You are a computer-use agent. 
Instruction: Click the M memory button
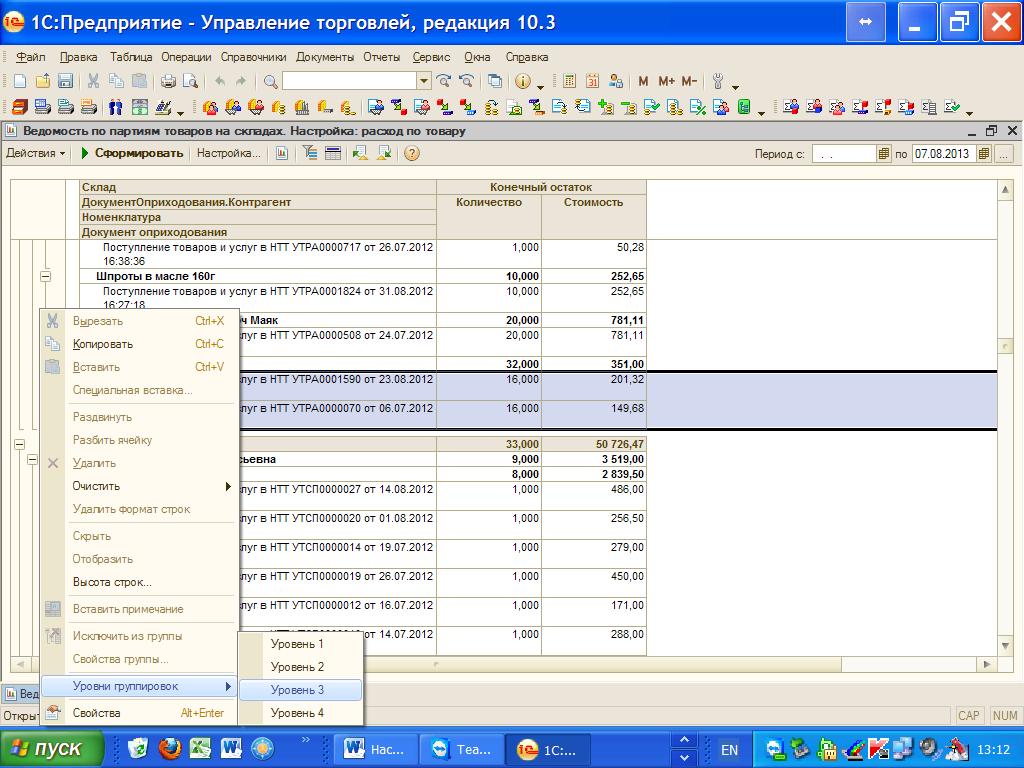[x=643, y=81]
